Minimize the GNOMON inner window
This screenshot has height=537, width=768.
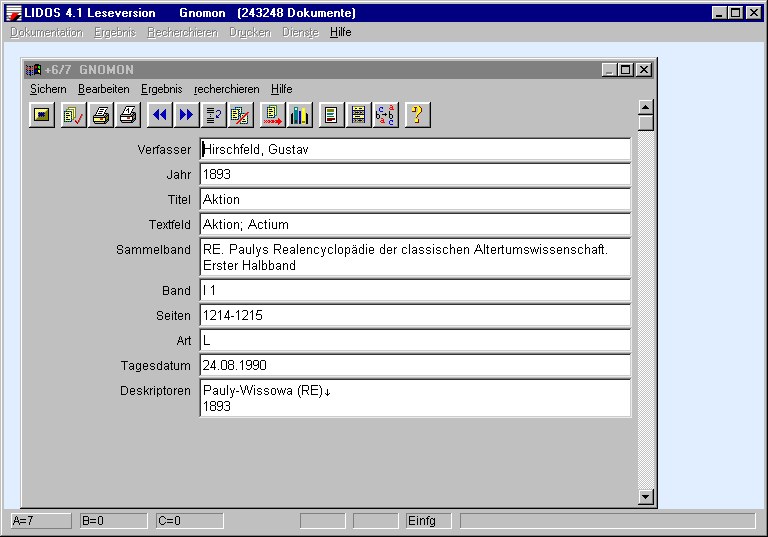click(x=609, y=70)
